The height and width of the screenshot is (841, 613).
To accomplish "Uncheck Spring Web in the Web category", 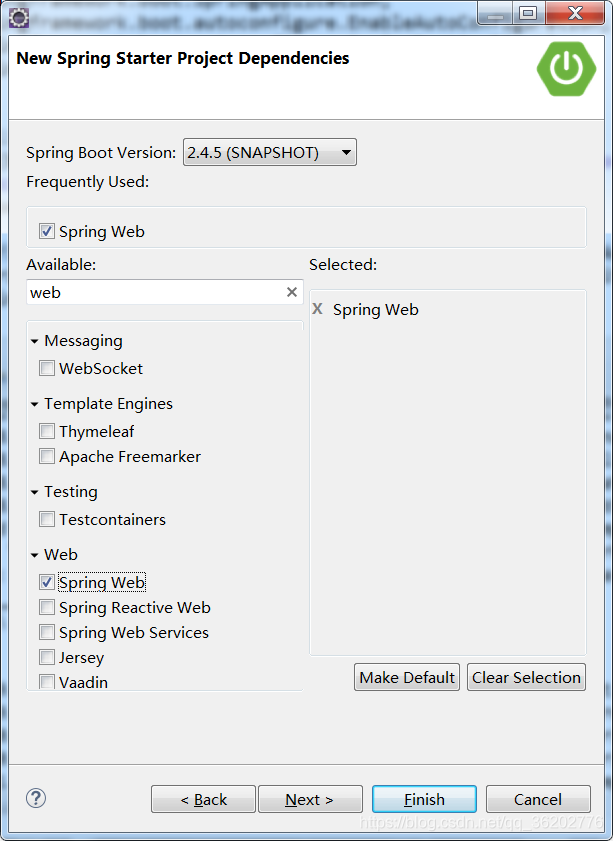I will tap(47, 582).
